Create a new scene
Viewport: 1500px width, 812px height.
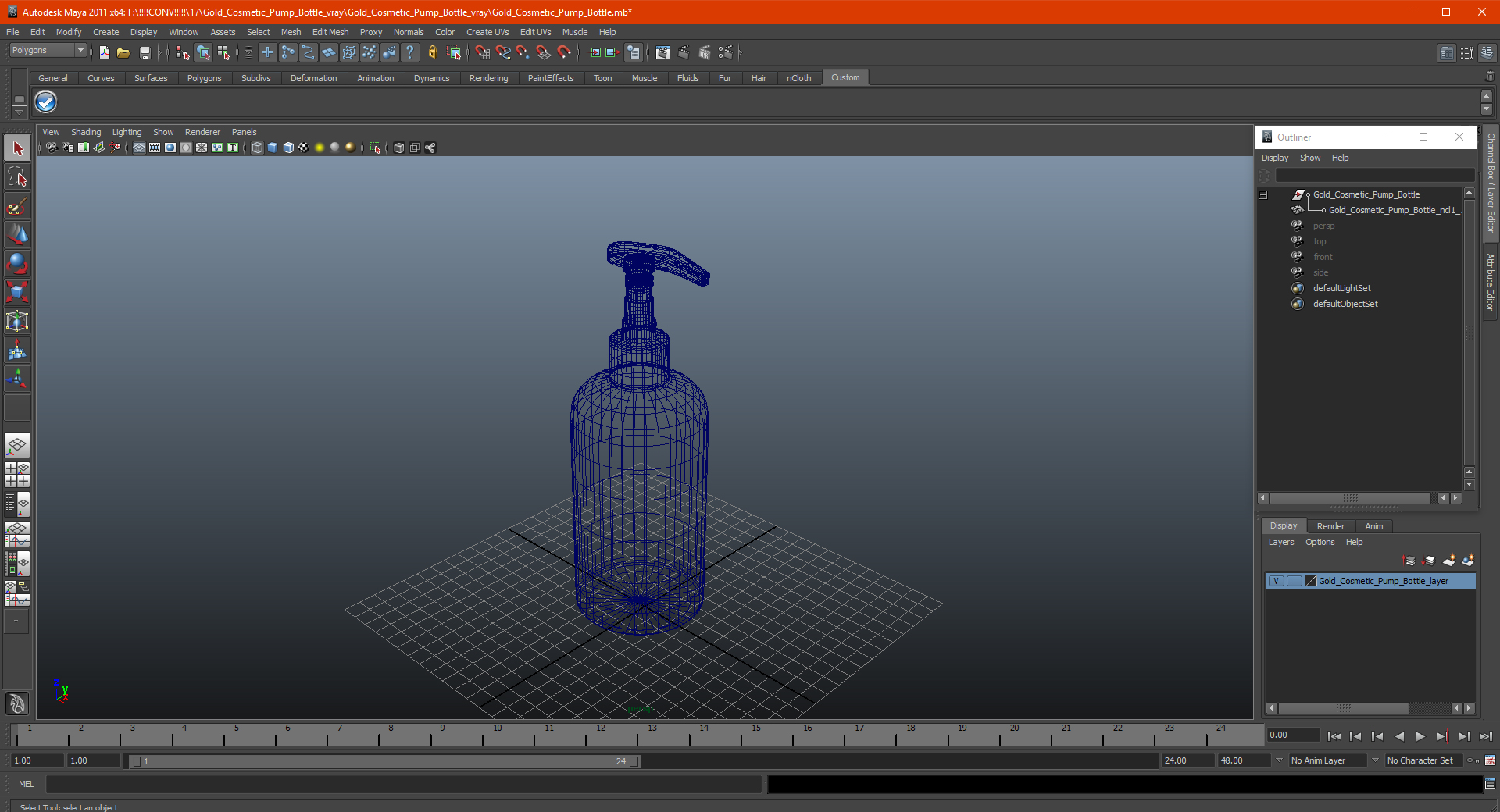(105, 52)
